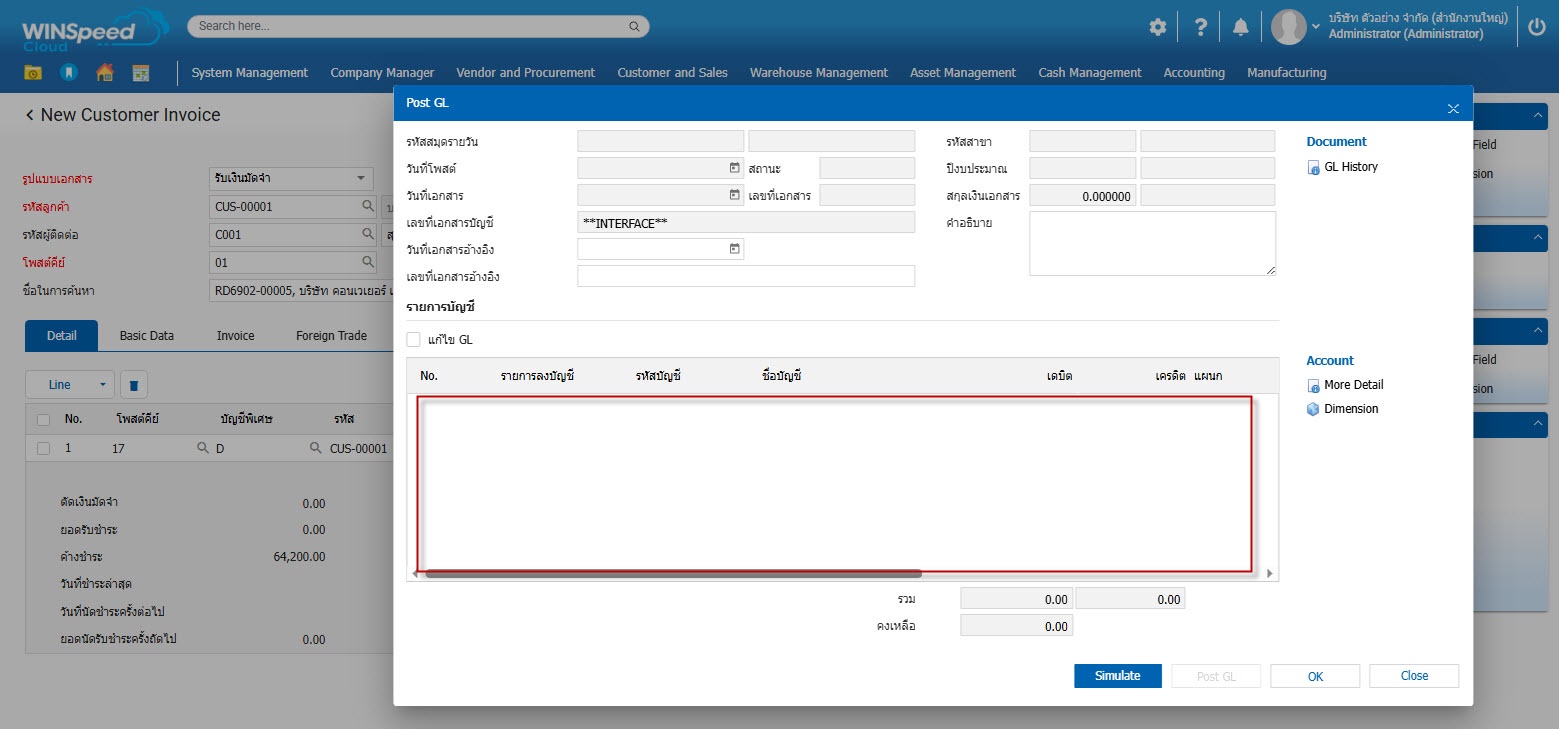Image resolution: width=1559 pixels, height=729 pixels.
Task: Click the home icon in toolbar
Action: click(104, 73)
